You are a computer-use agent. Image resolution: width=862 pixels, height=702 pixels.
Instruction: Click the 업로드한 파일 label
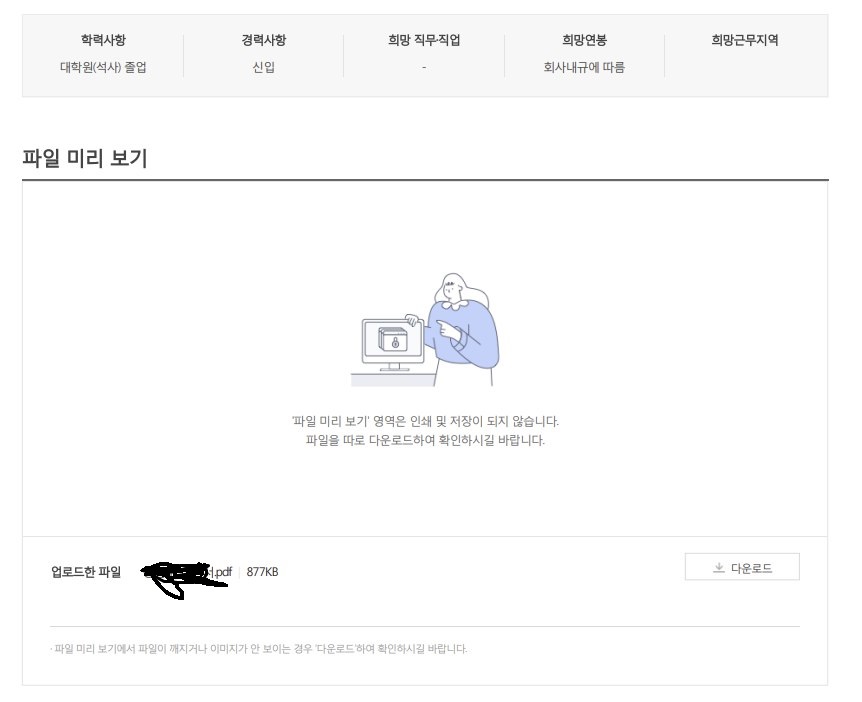(86, 572)
